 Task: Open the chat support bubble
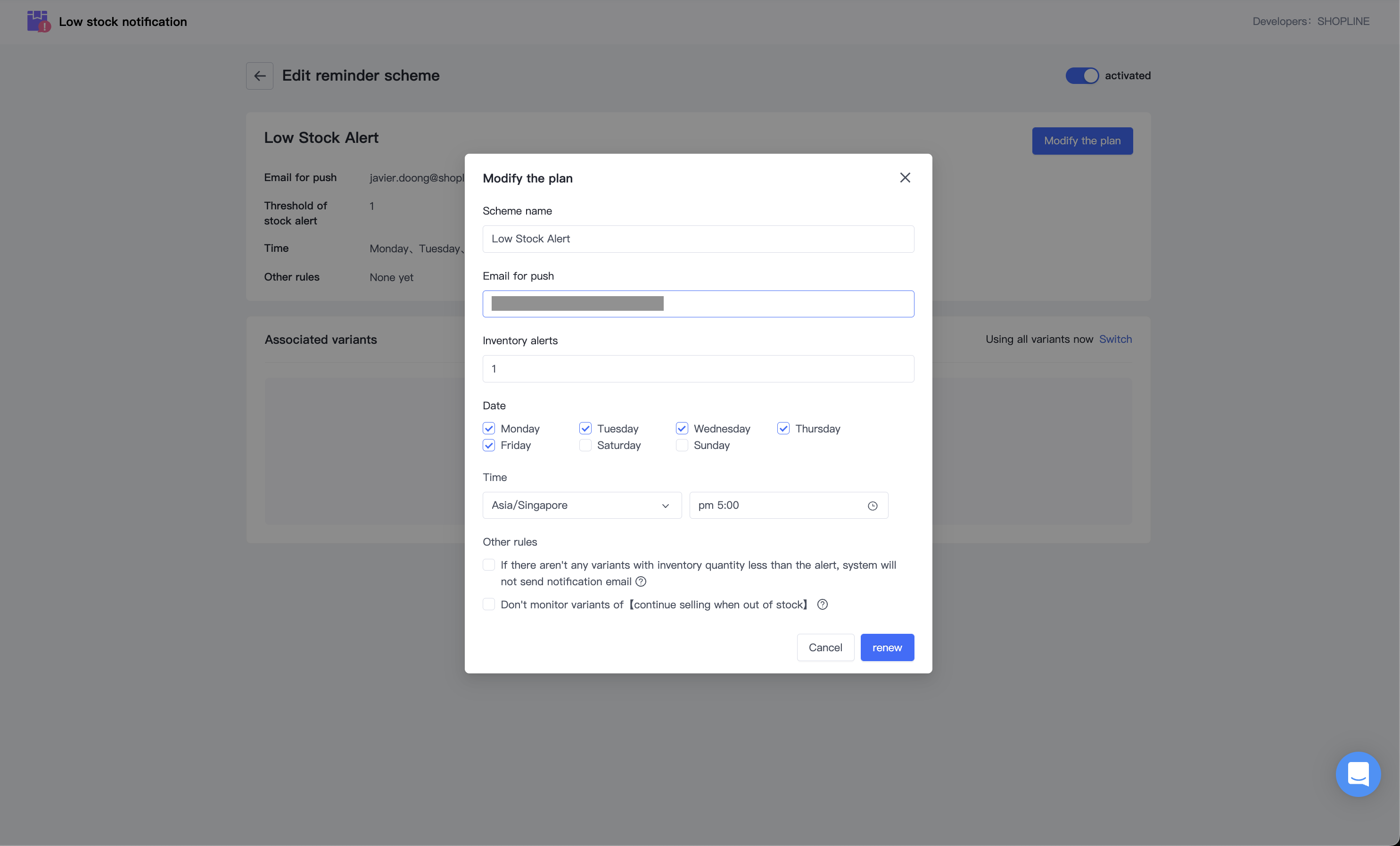point(1358,774)
